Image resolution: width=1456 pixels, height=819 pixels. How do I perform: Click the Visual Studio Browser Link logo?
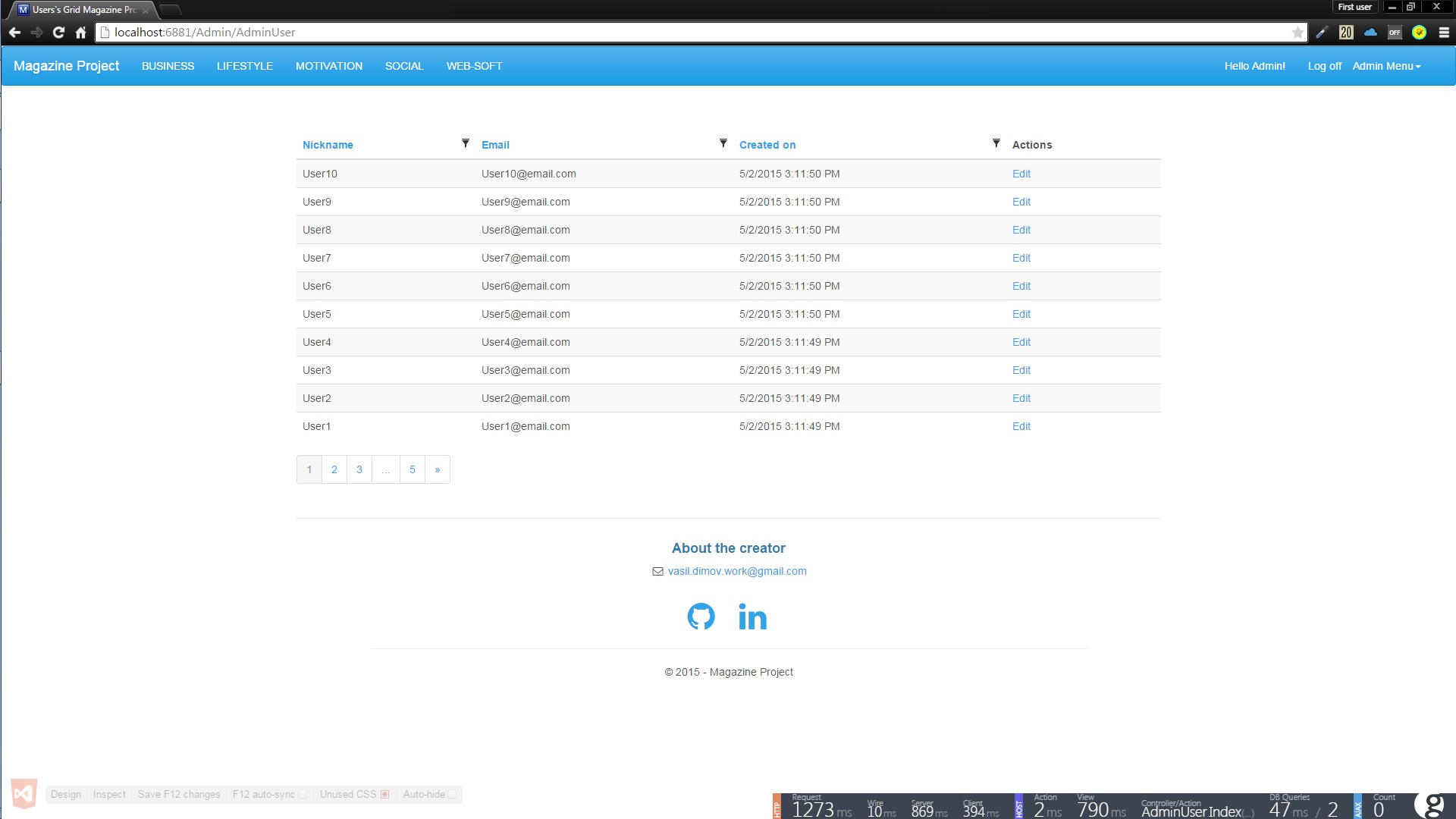click(x=24, y=794)
